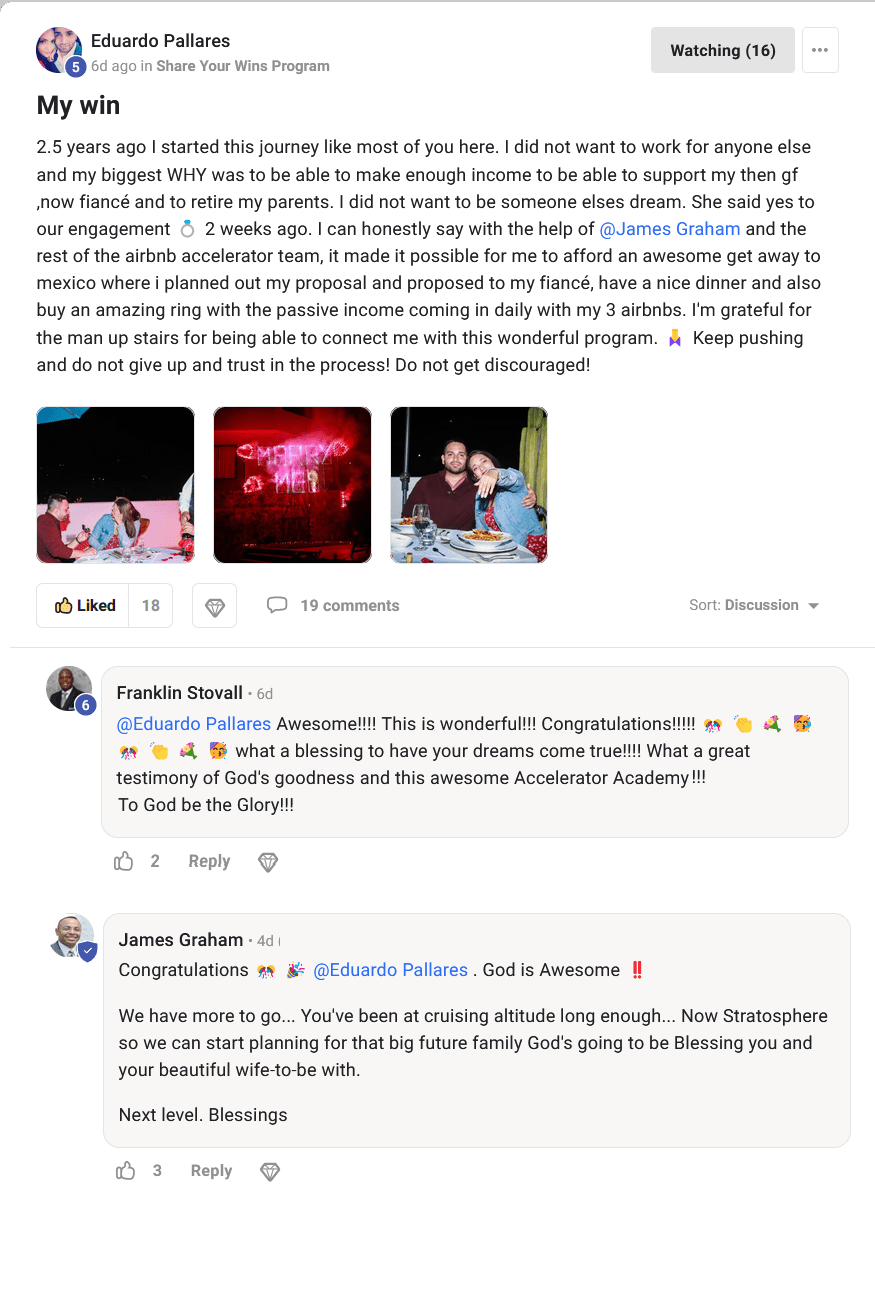Open James Graham's profile avatar

click(72, 936)
